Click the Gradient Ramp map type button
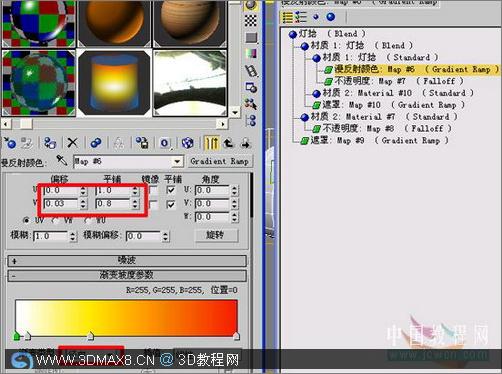The height and width of the screenshot is (374, 502). point(220,162)
